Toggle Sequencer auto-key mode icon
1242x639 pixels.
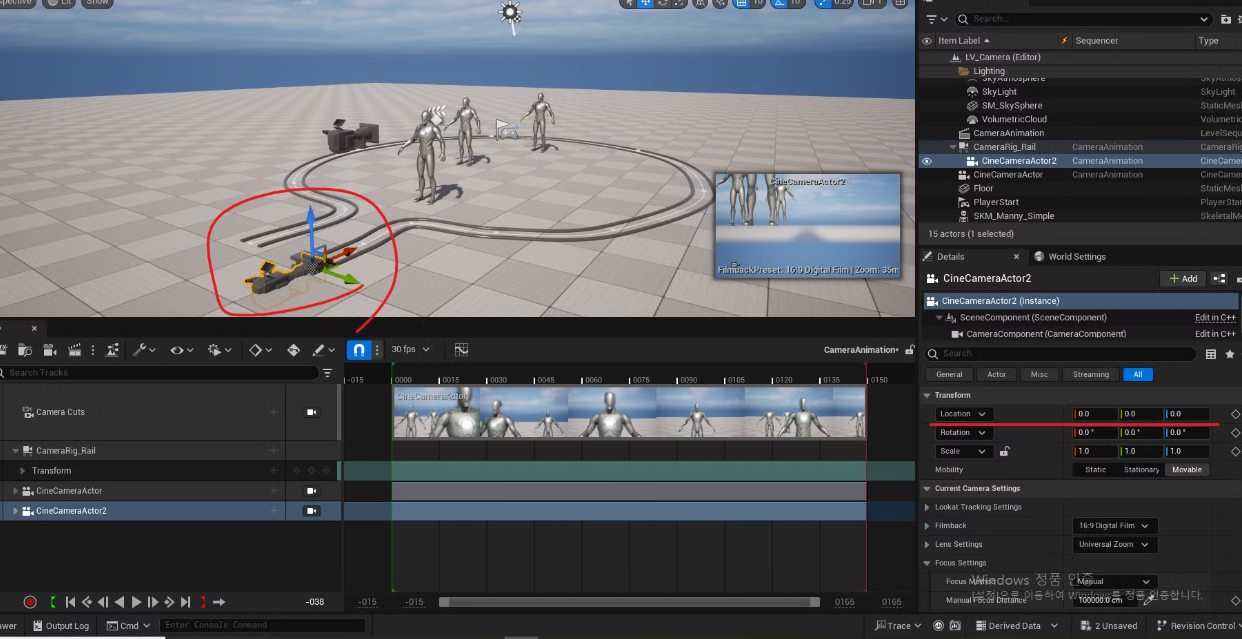click(294, 350)
